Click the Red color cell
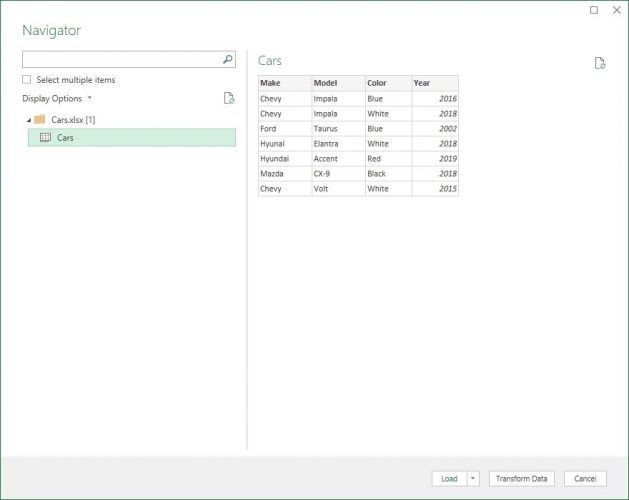 [388, 159]
